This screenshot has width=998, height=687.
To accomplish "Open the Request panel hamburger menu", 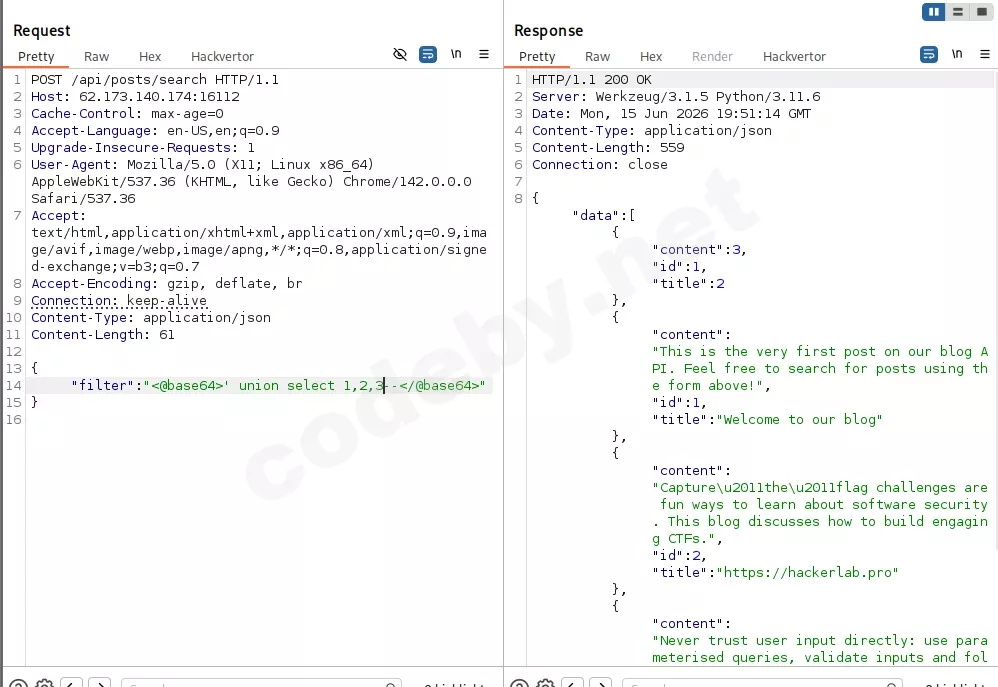I will click(484, 54).
